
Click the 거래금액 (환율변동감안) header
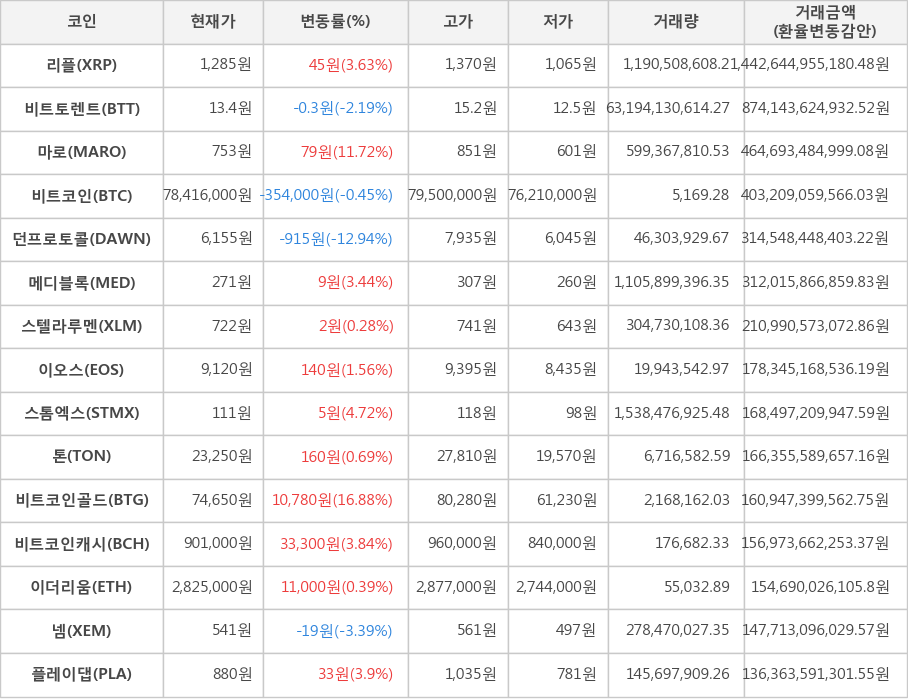tap(825, 22)
